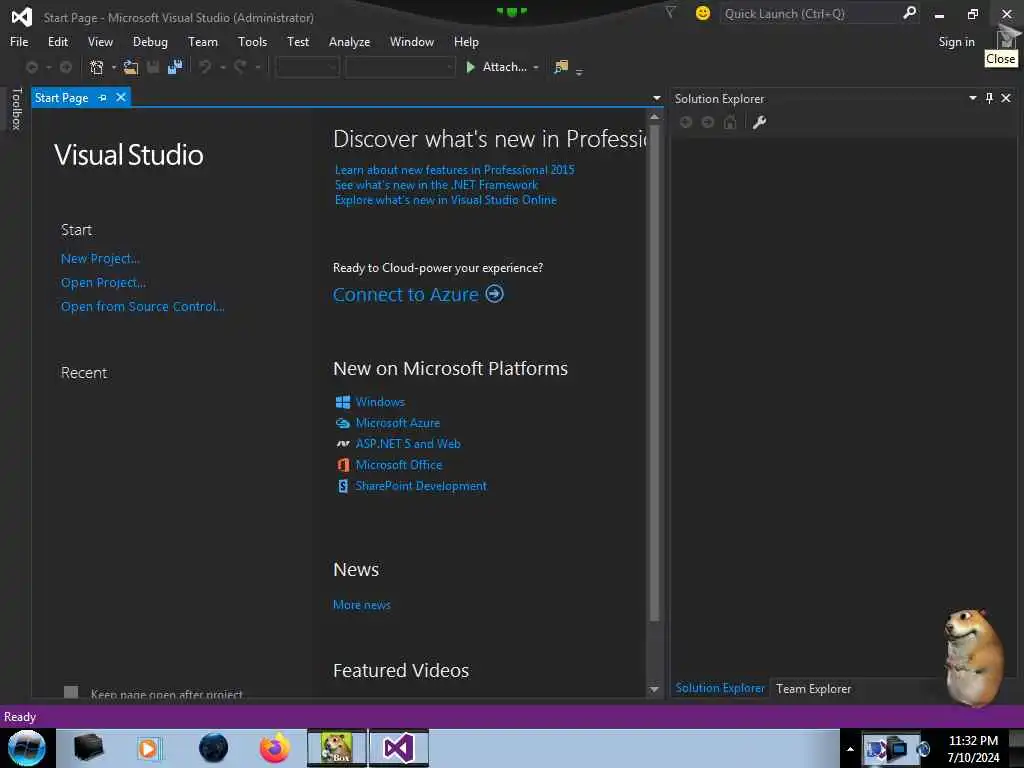Screen dimensions: 1024x768
Task: Click the Sign in link
Action: pos(956,42)
